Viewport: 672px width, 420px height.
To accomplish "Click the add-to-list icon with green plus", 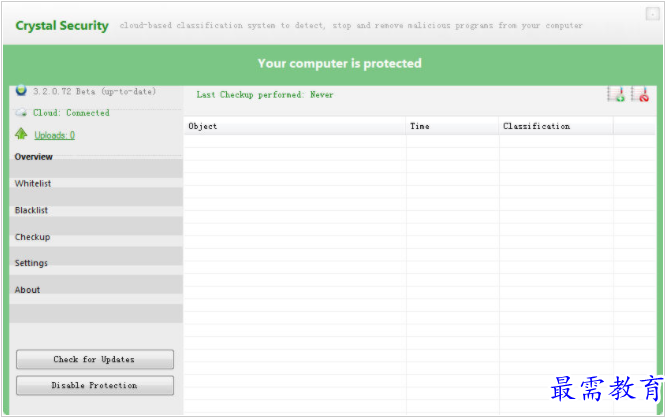I will tap(616, 94).
